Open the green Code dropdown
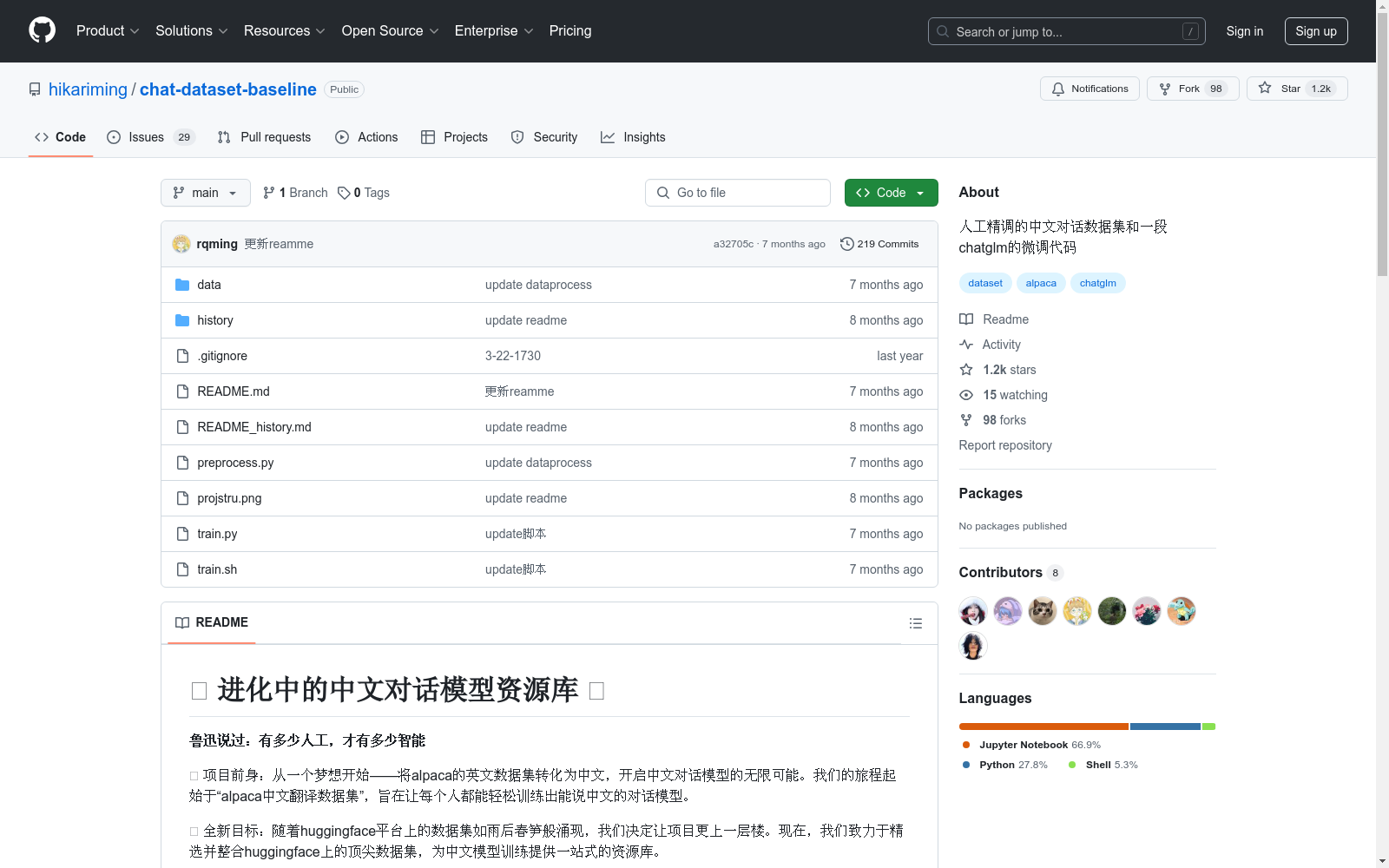1389x868 pixels. tap(891, 193)
